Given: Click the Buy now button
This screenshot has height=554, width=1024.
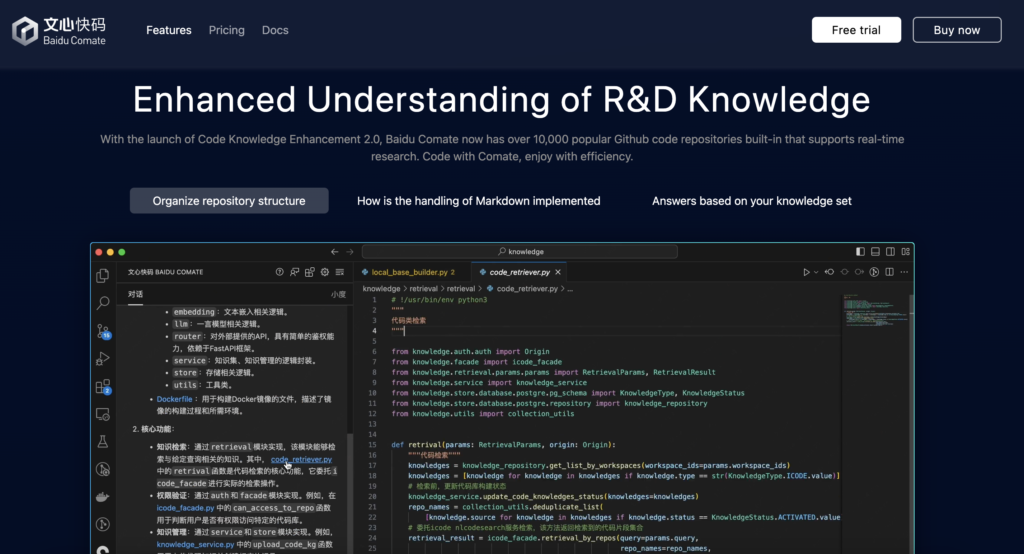Looking at the screenshot, I should [x=957, y=30].
